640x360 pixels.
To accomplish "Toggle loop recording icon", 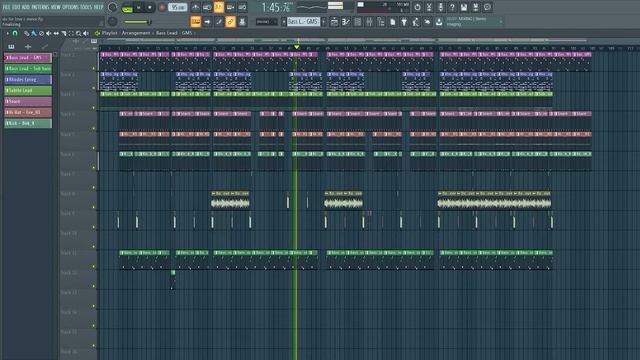I will (x=242, y=7).
